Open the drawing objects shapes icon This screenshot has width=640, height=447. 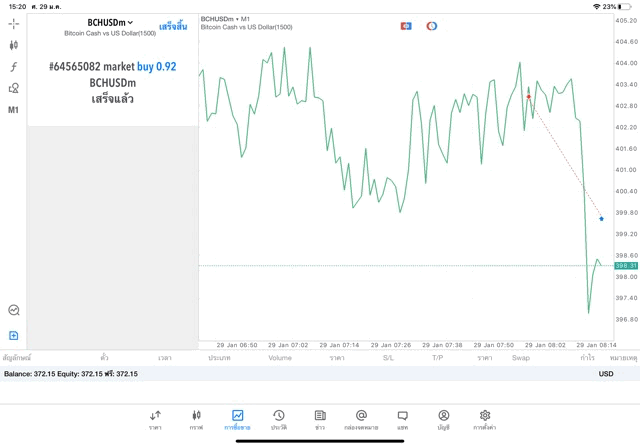[x=13, y=88]
